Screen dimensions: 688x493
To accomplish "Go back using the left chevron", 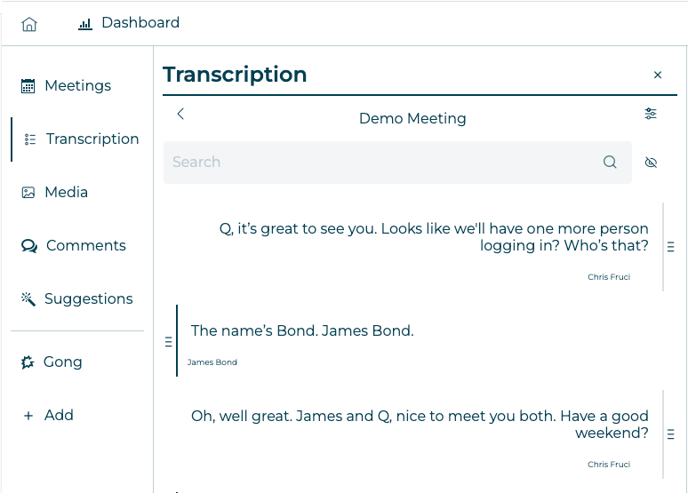I will point(181,114).
